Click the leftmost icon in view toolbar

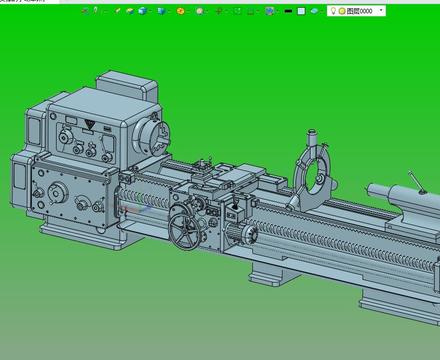[x=85, y=11]
